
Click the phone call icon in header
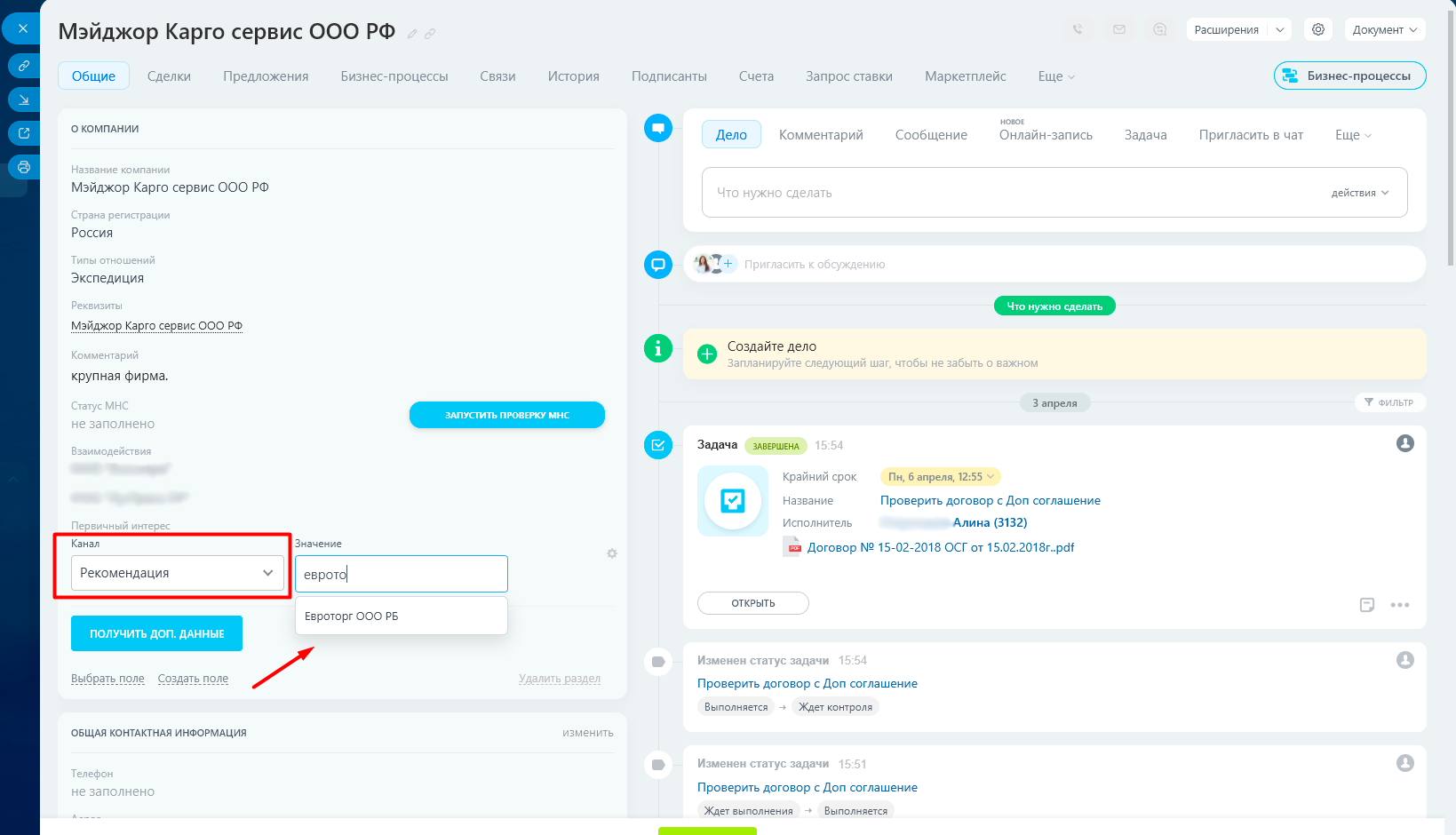pyautogui.click(x=1078, y=29)
